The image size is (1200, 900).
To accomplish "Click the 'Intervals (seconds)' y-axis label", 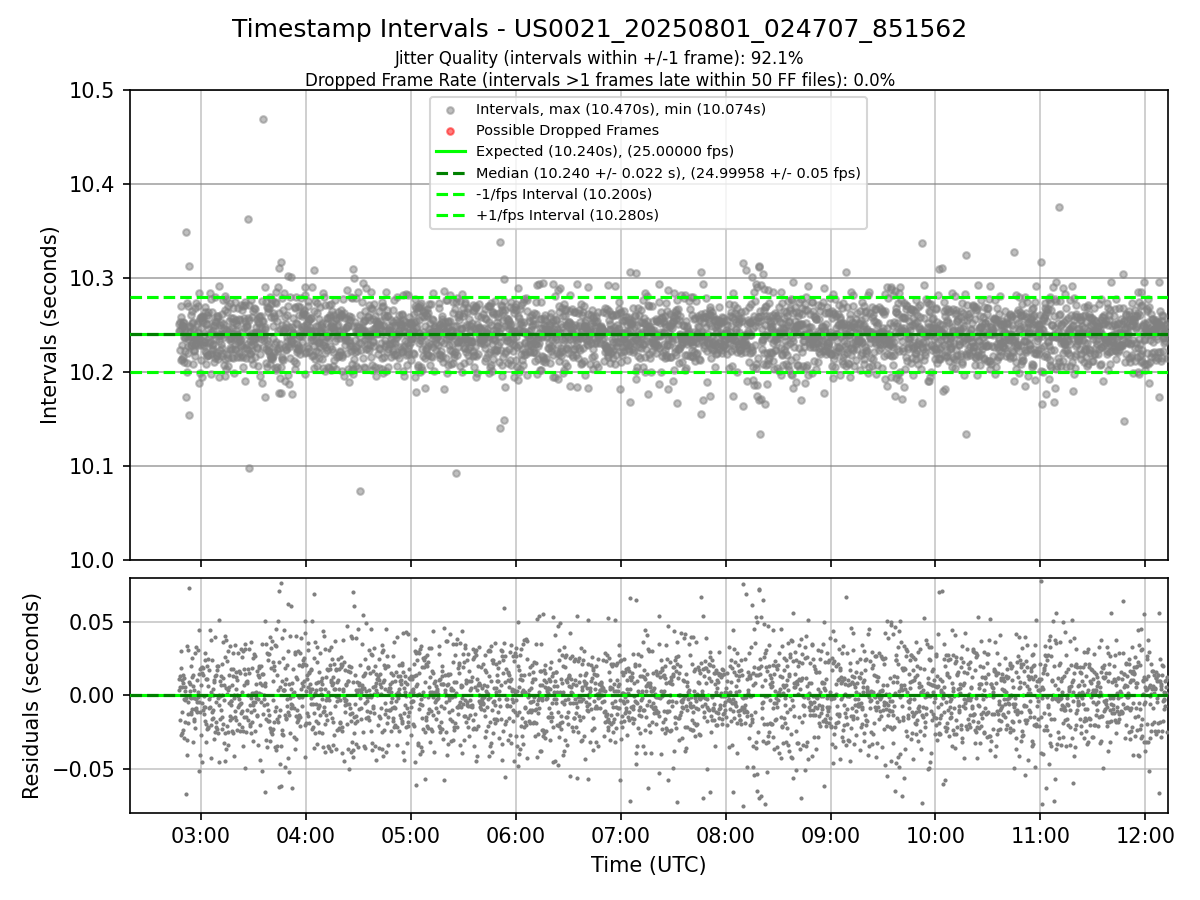I will (x=50, y=325).
